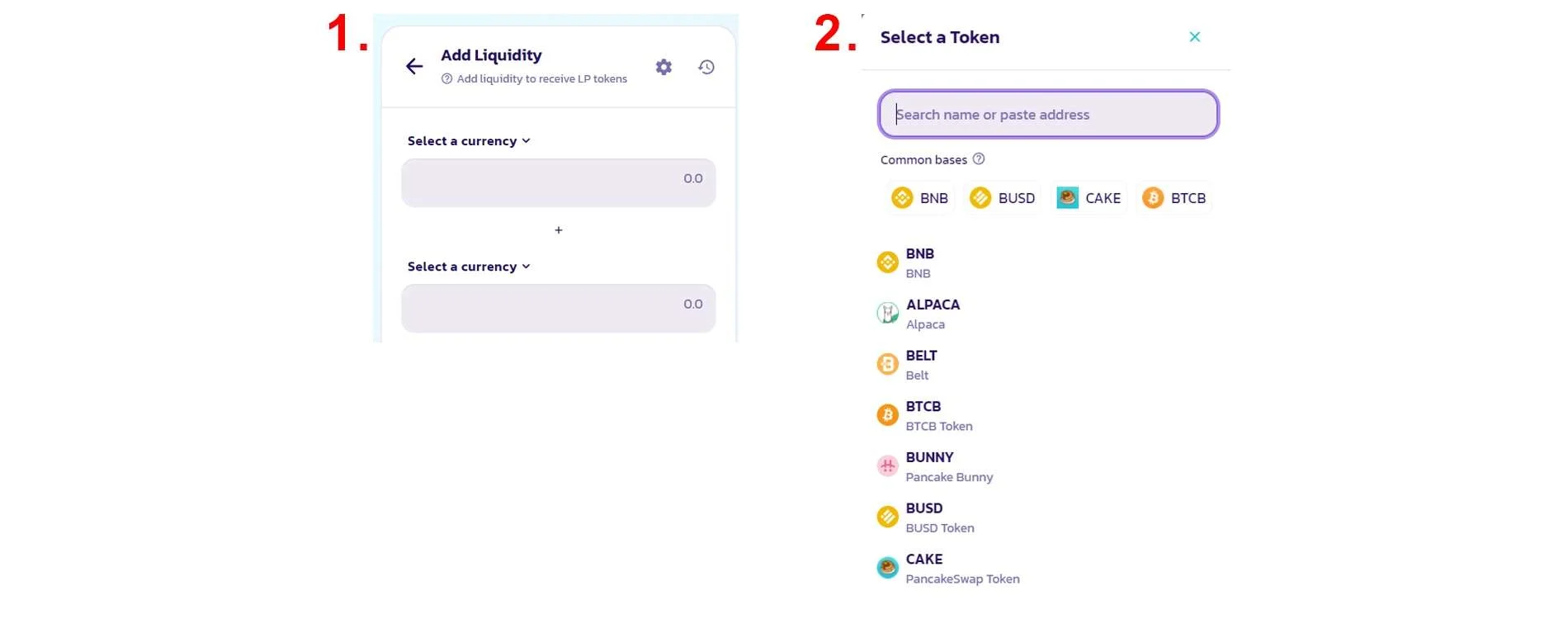
Task: Select ALPACA from the token list
Action: pos(933,314)
